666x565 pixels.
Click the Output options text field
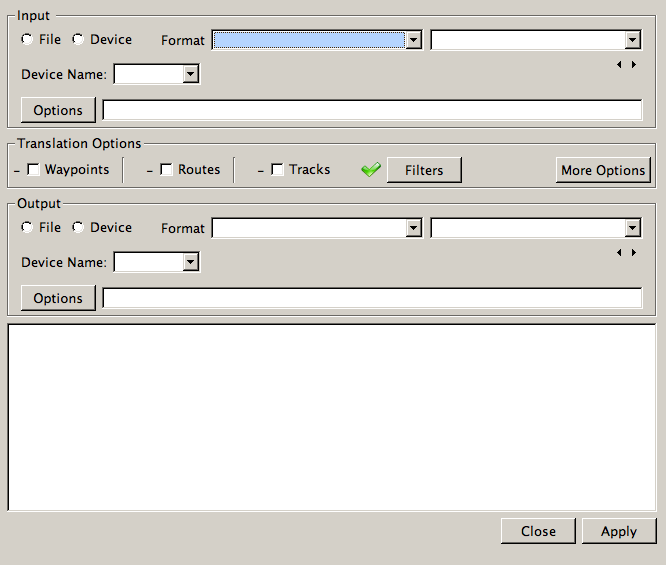[x=372, y=298]
